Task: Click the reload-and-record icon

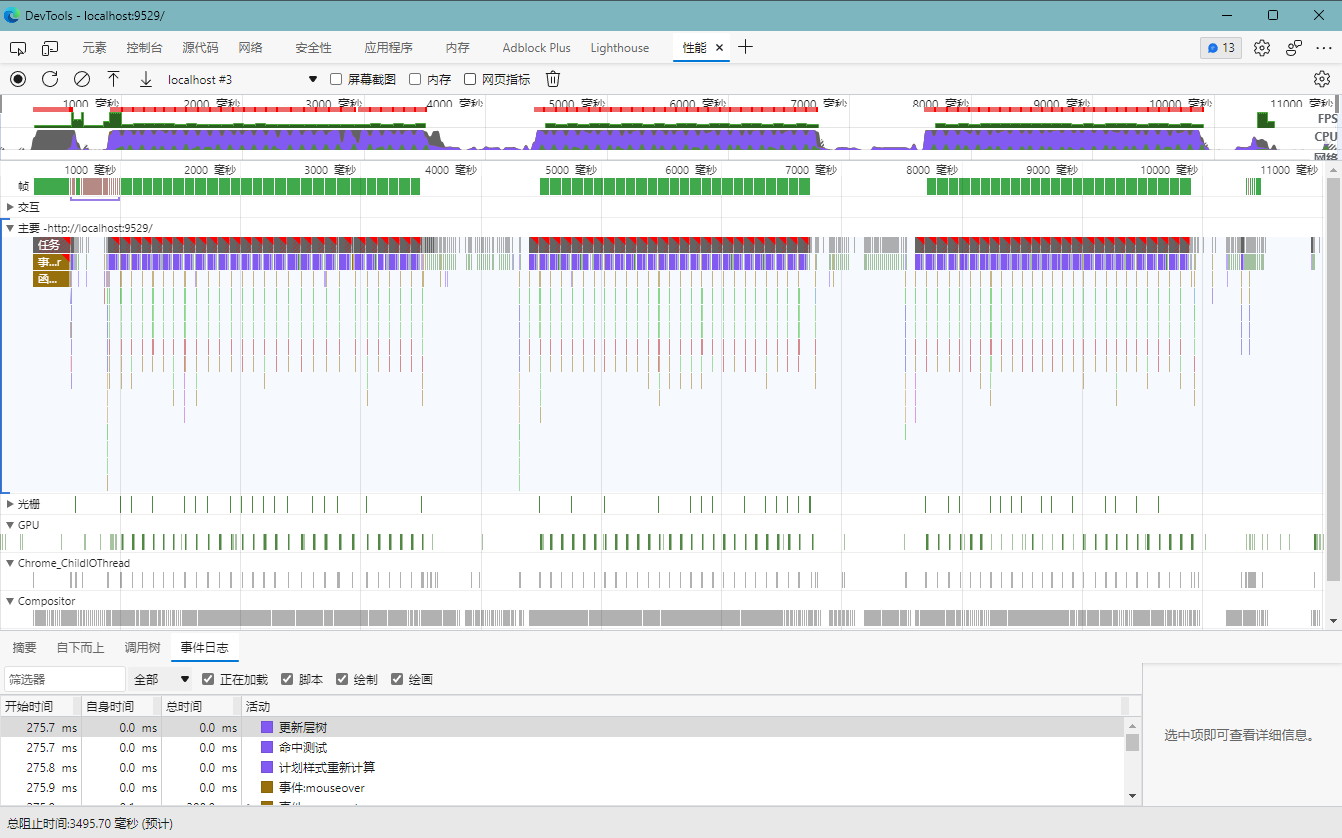Action: pyautogui.click(x=50, y=79)
